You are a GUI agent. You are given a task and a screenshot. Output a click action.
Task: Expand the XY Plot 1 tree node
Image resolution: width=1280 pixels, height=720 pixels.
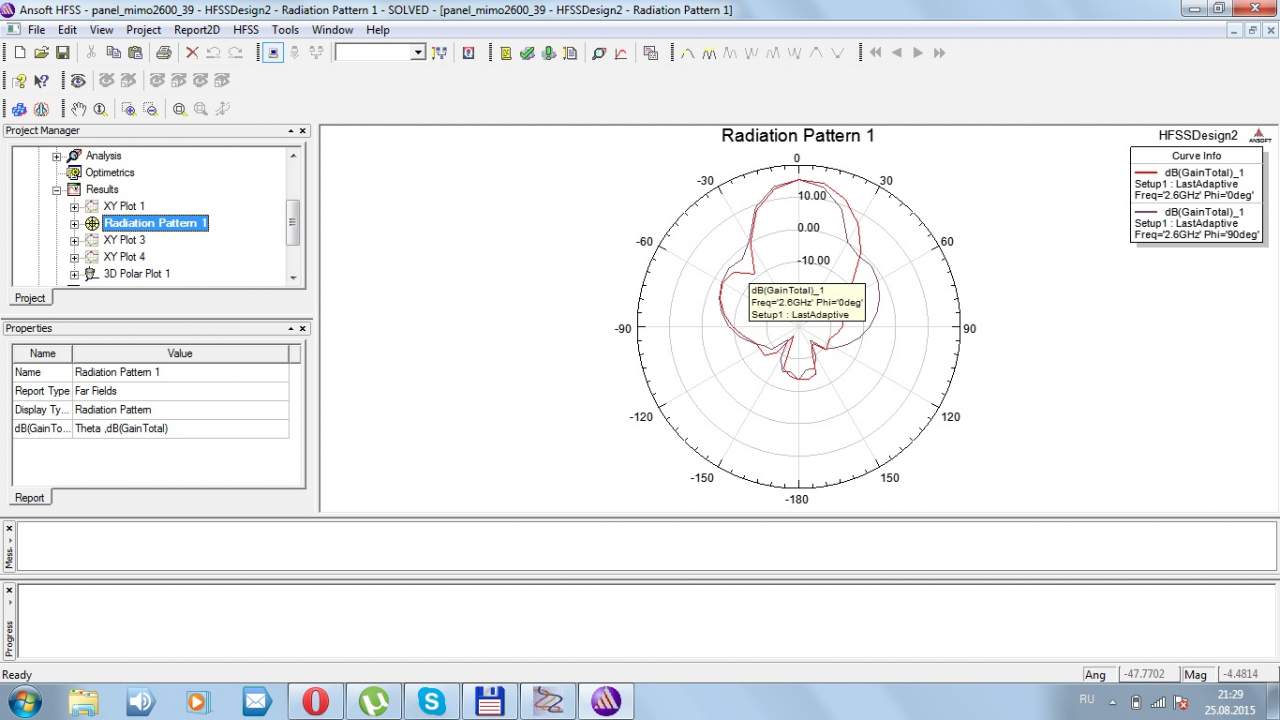(x=74, y=207)
